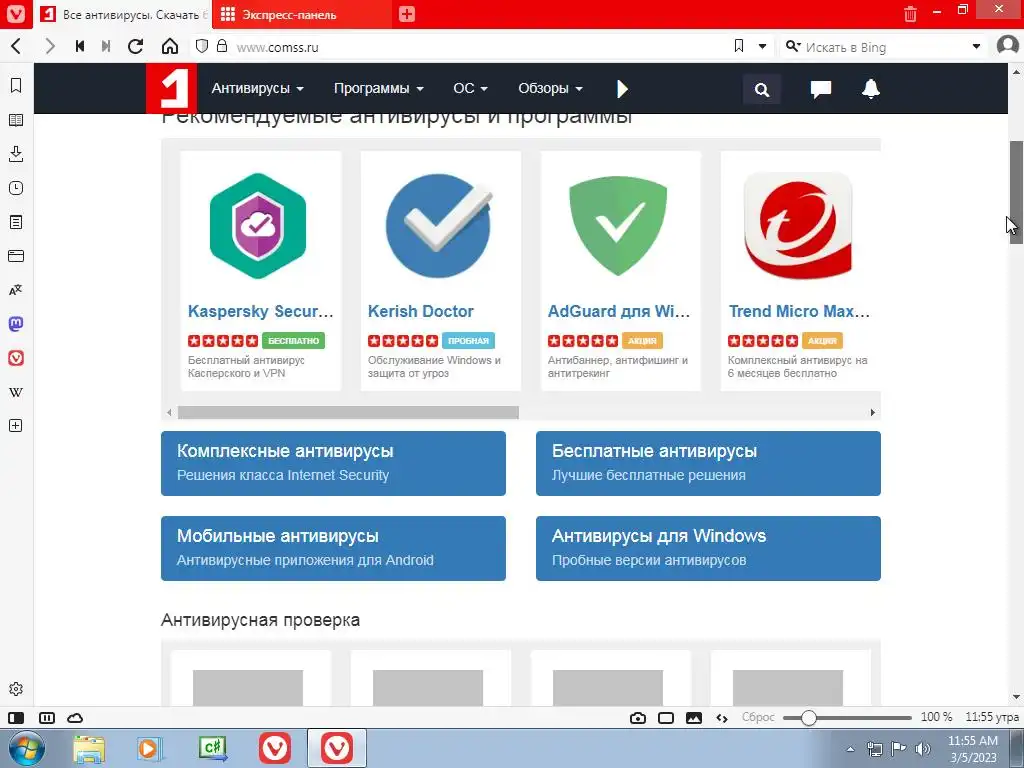Go to the home page
The height and width of the screenshot is (768, 1024).
(x=170, y=46)
